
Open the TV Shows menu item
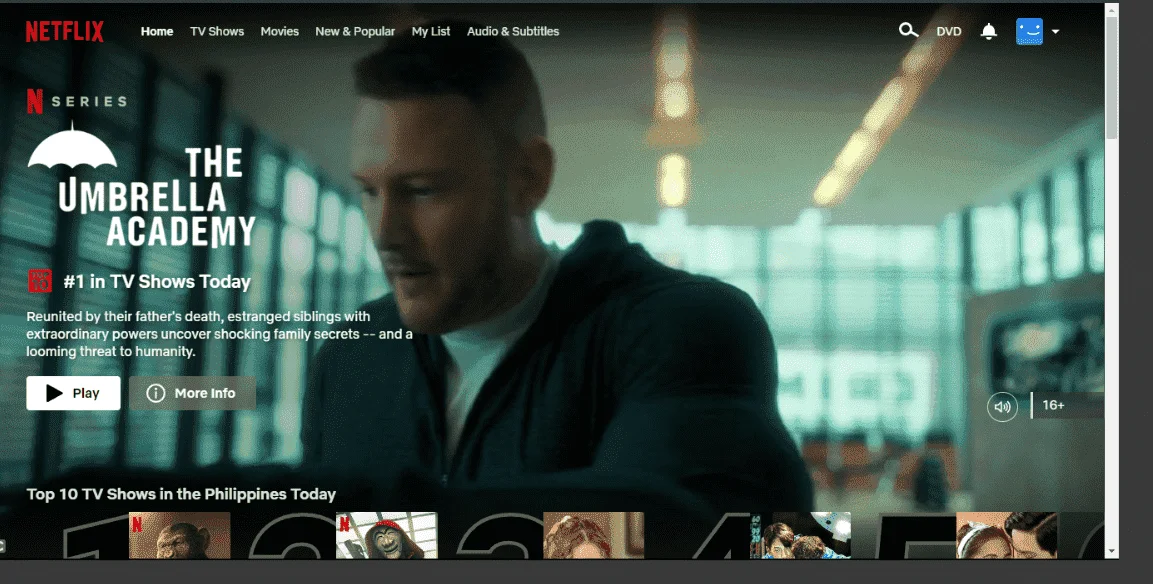217,32
